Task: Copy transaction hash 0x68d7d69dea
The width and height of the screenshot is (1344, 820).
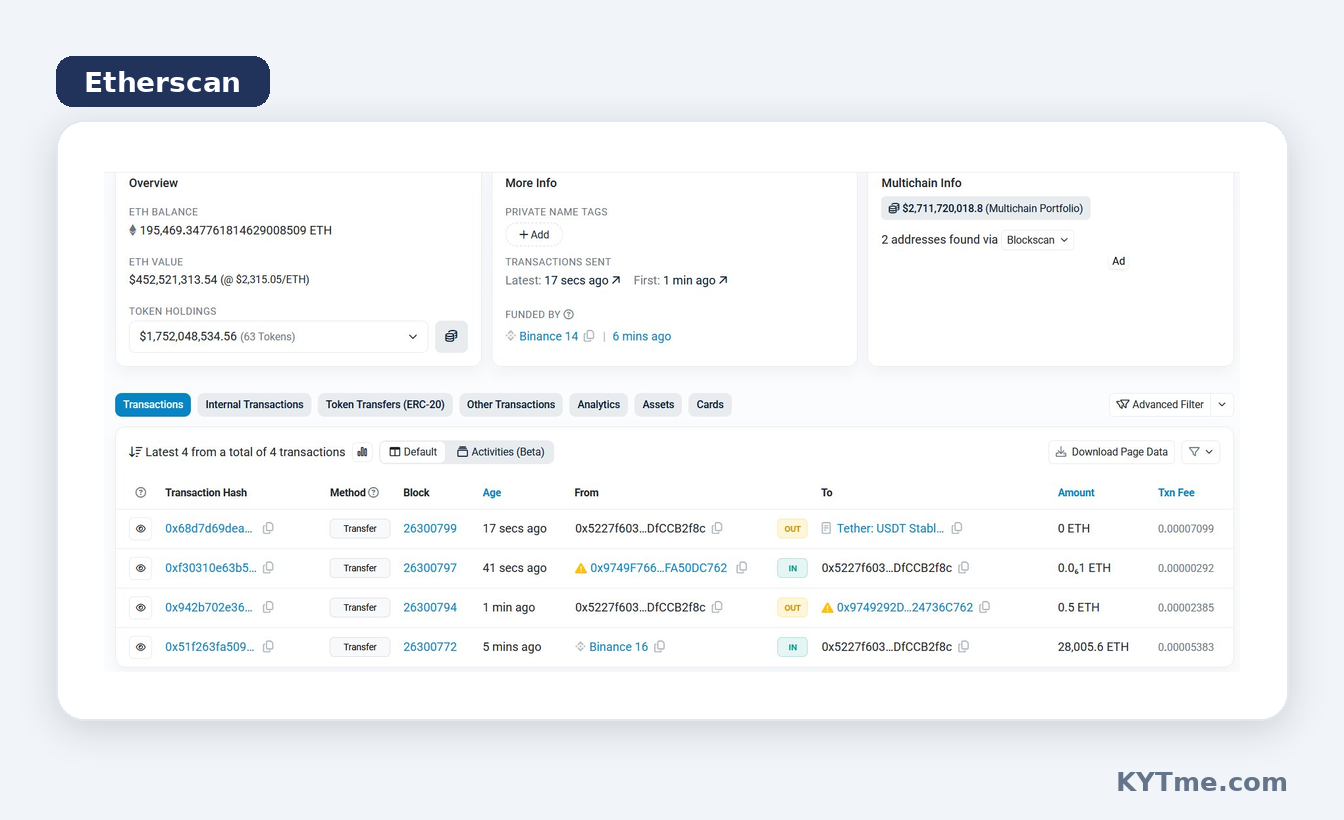Action: 268,528
